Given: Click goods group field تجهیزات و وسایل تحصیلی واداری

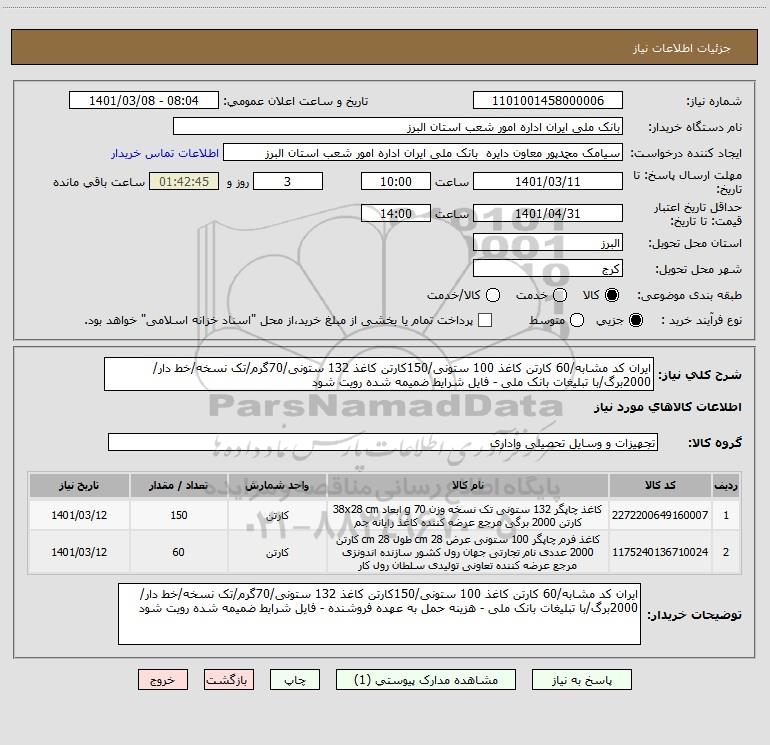Looking at the screenshot, I should (x=383, y=442).
